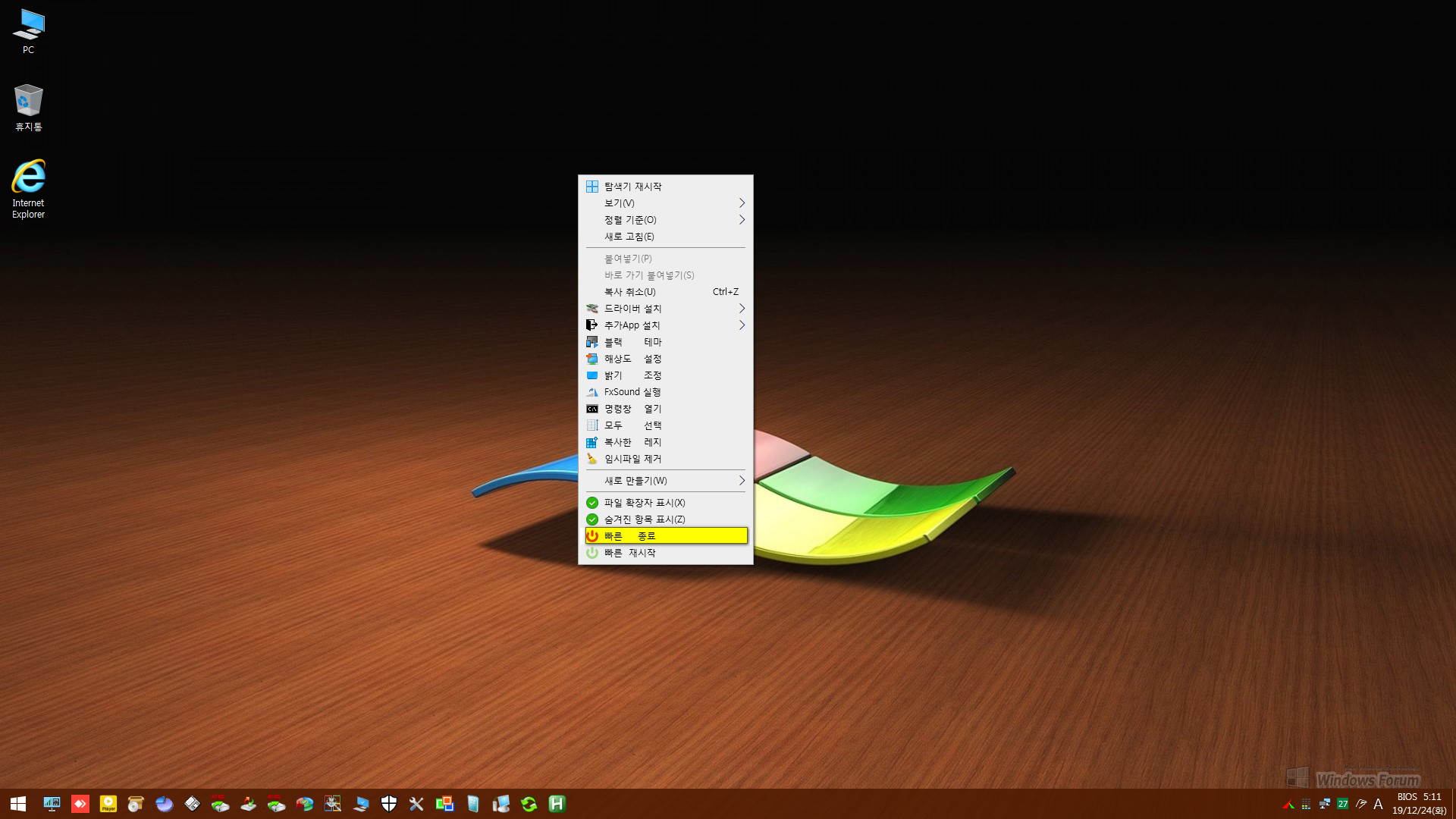Expand the 보기(V) submenu arrow
Screen dimensions: 1456x819
pyautogui.click(x=742, y=203)
